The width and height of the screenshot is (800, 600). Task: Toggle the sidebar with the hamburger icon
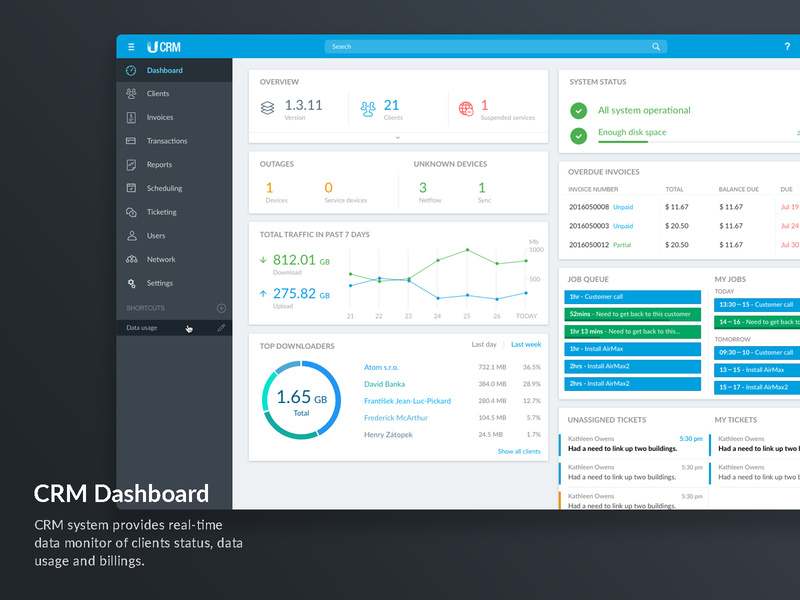[131, 46]
